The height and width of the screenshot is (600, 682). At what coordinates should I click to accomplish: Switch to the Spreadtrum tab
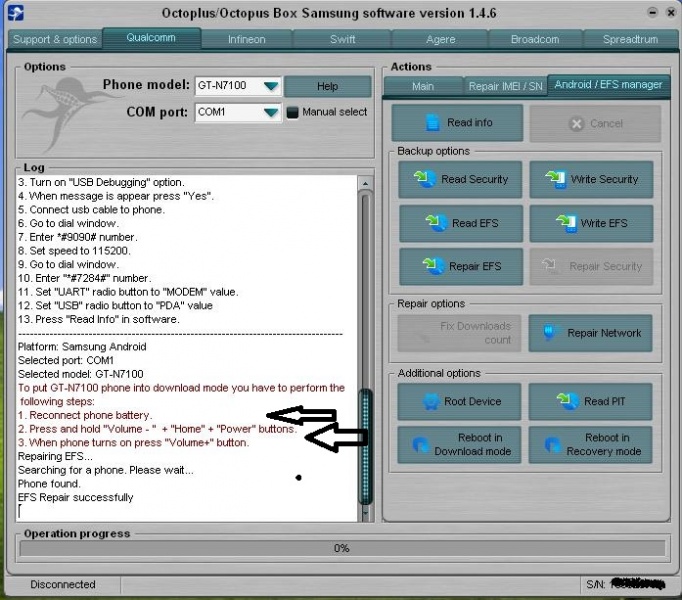coord(630,39)
